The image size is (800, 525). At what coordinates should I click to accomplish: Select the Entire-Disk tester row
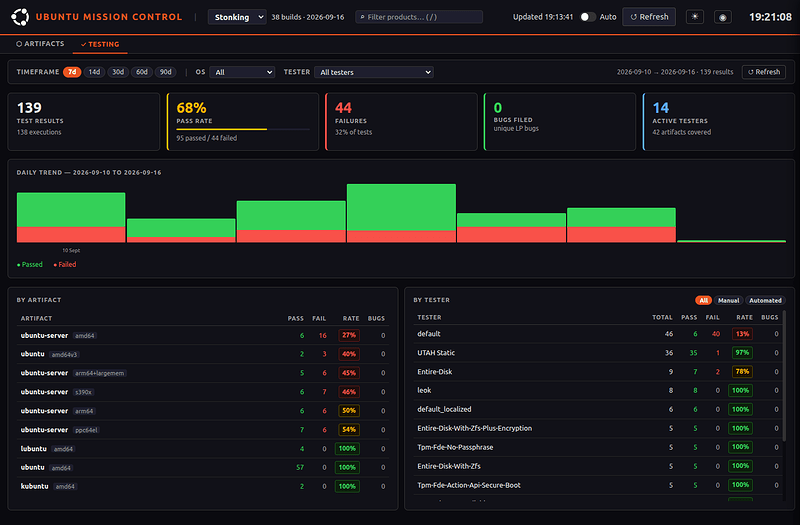pyautogui.click(x=597, y=371)
